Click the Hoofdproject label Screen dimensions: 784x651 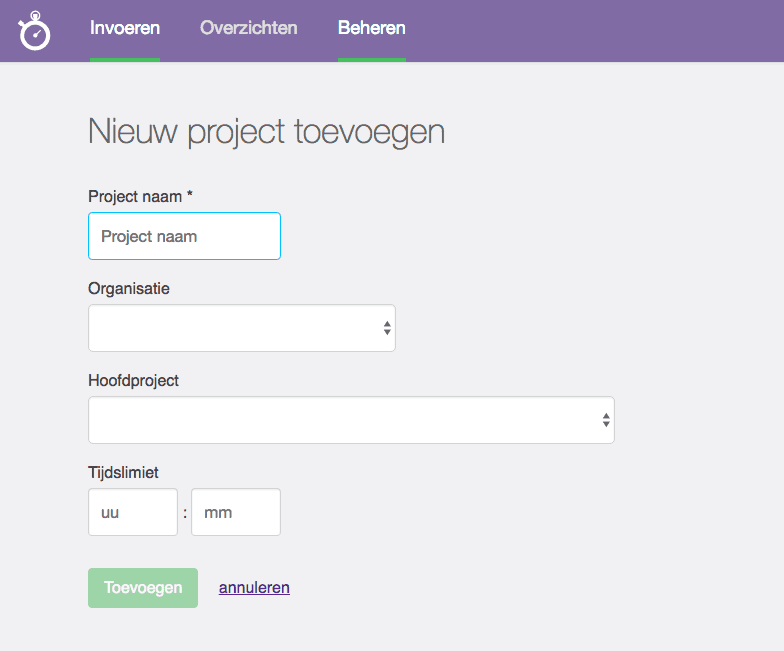pos(134,380)
